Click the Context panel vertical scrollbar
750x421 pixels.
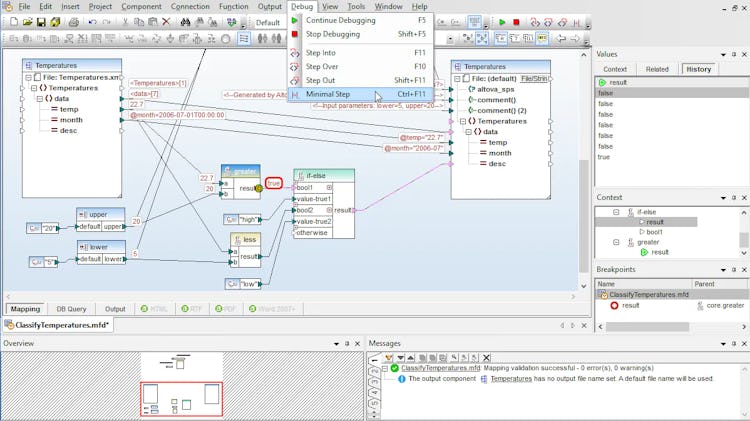click(x=744, y=240)
